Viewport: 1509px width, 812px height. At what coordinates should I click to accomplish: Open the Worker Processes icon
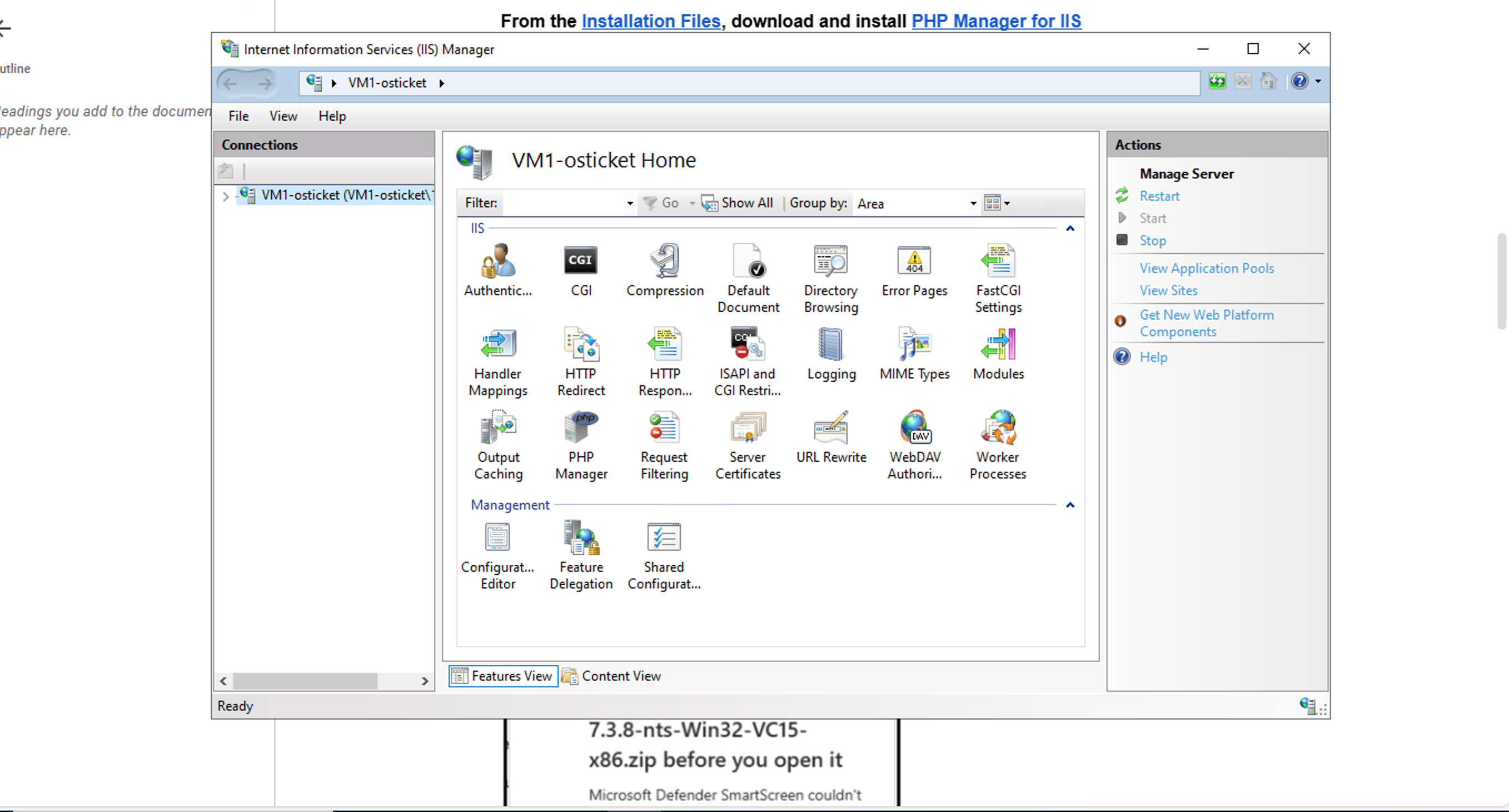coord(998,429)
